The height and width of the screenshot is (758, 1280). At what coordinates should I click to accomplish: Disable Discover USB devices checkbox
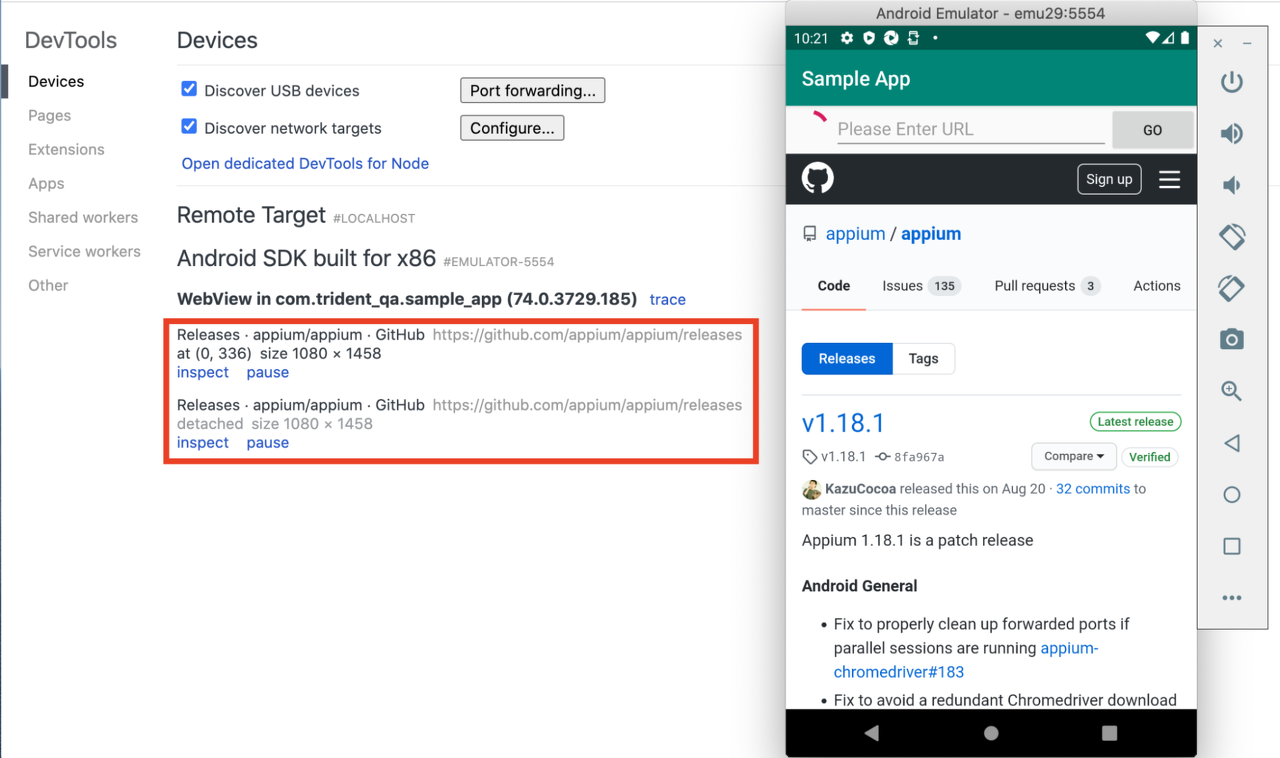[189, 89]
